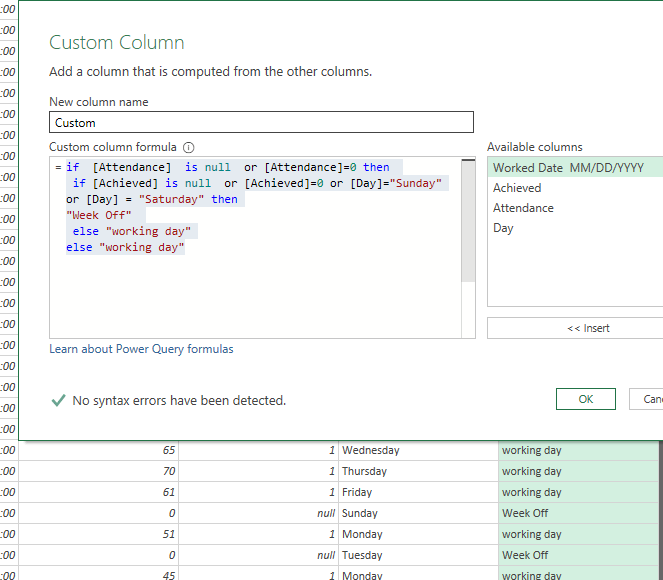Edit the New column name field
The width and height of the screenshot is (663, 580).
point(261,122)
